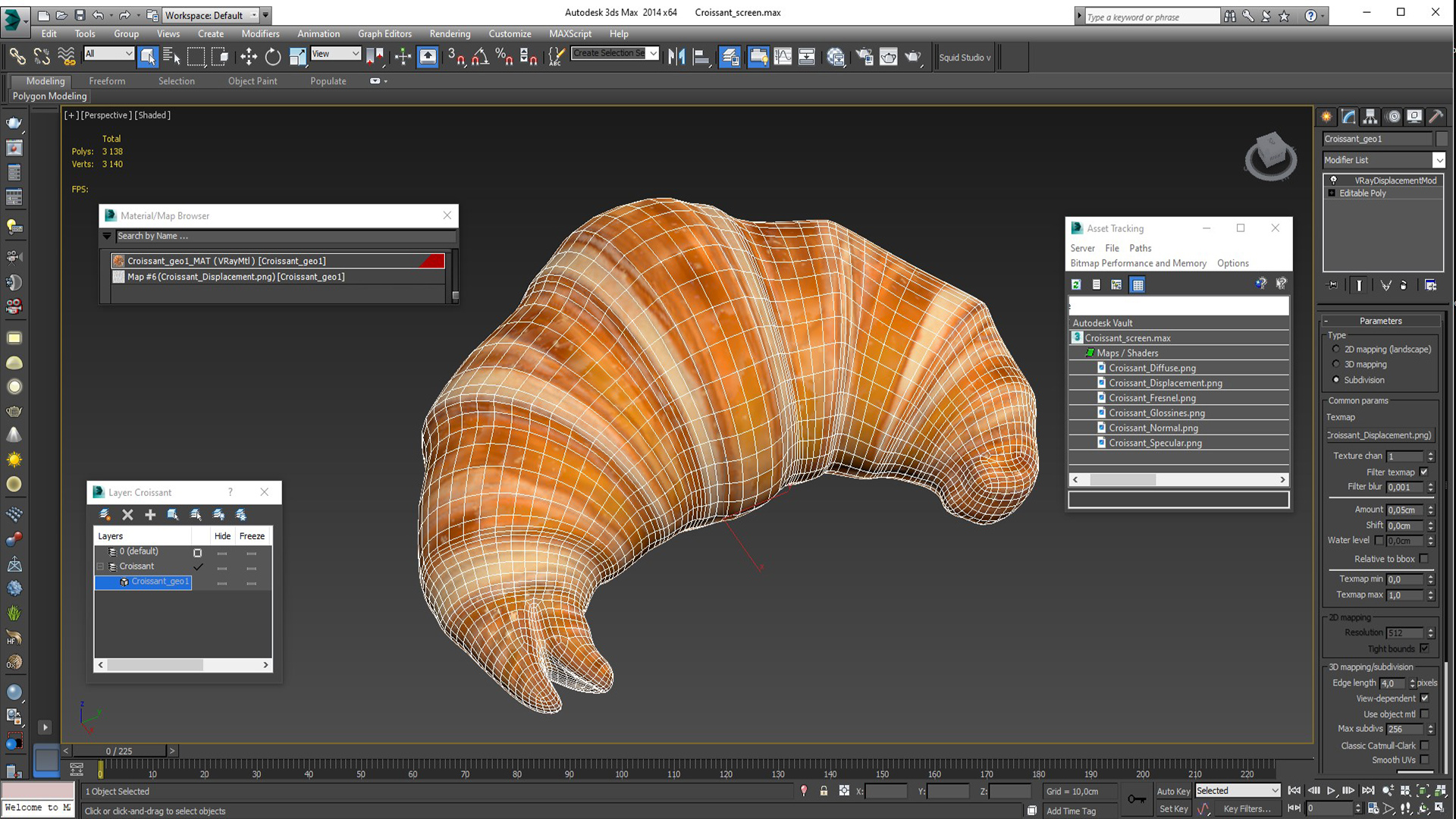This screenshot has height=819, width=1456.
Task: Select Croissant_geo1 in layer panel
Action: [160, 581]
